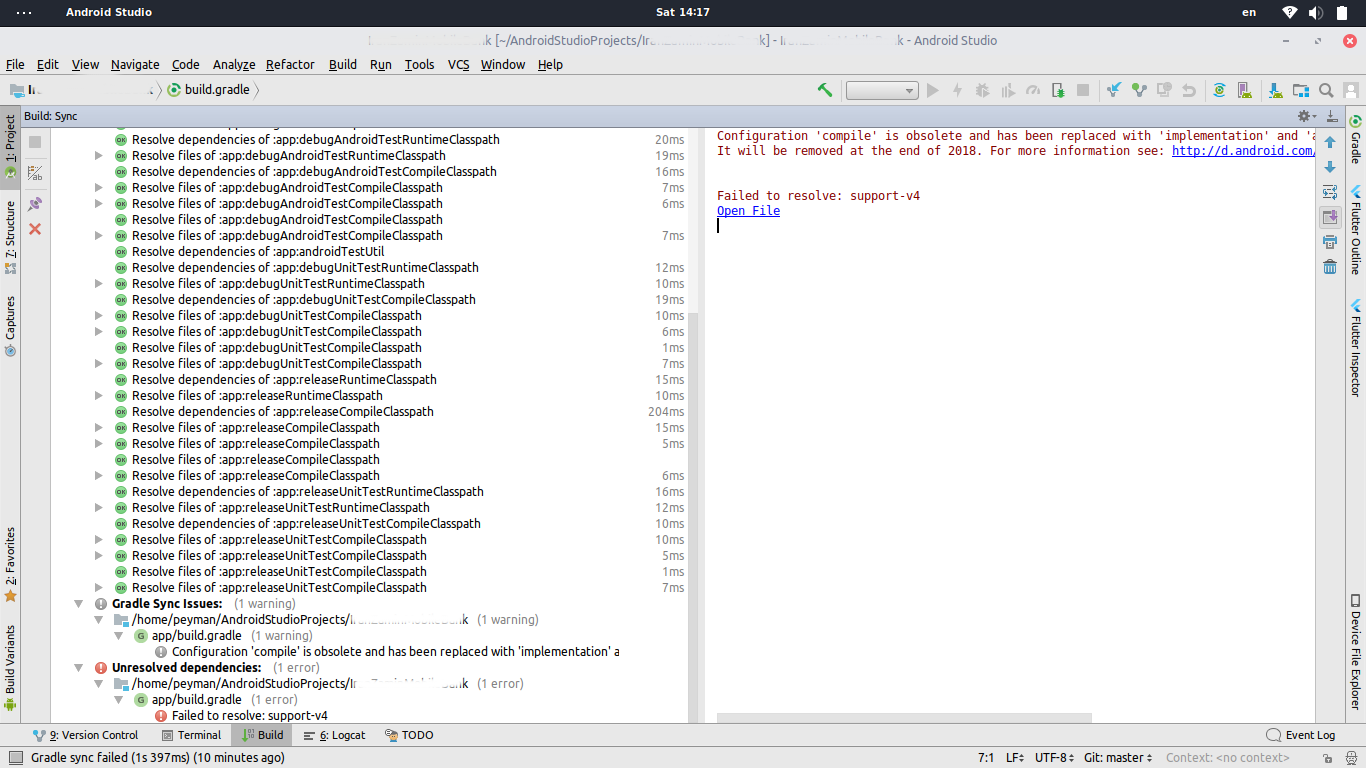The image size is (1366, 768).
Task: Click the system volume icon
Action: coord(1315,12)
